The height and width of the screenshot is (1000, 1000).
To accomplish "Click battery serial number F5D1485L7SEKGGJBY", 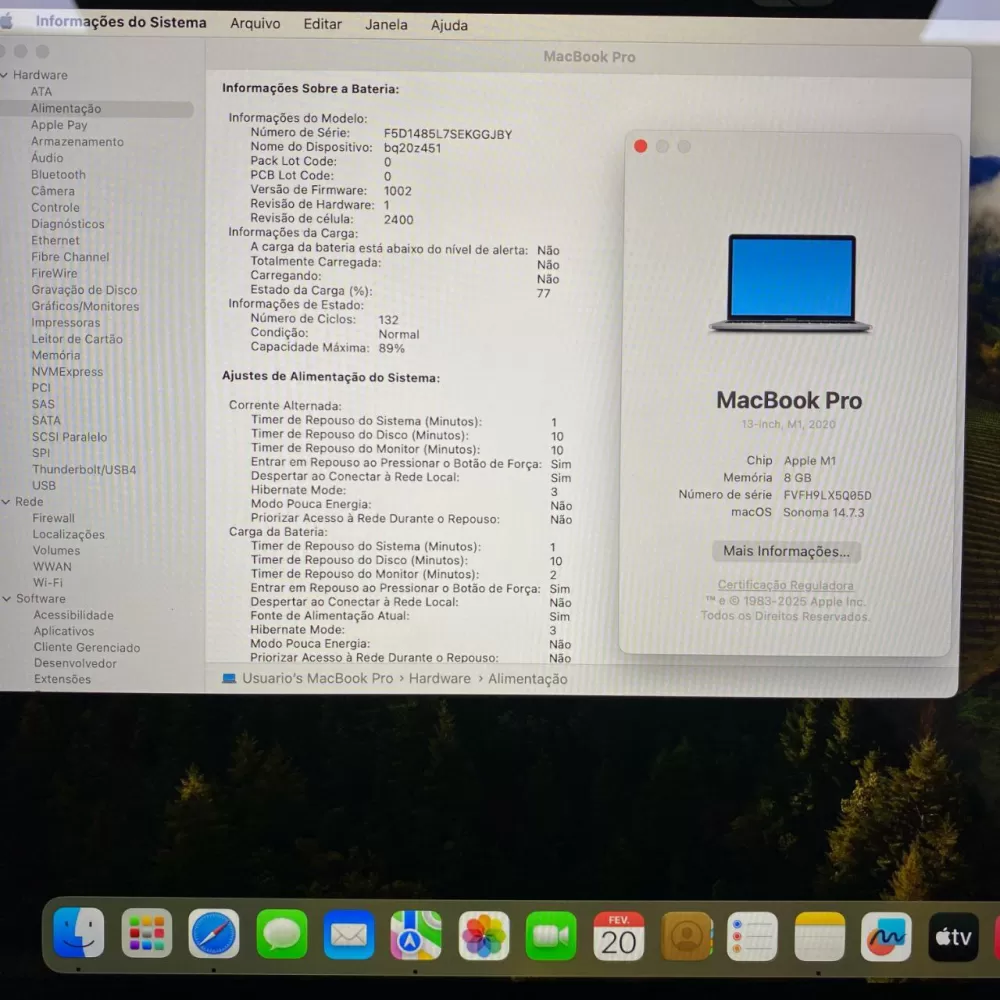I will 448,134.
